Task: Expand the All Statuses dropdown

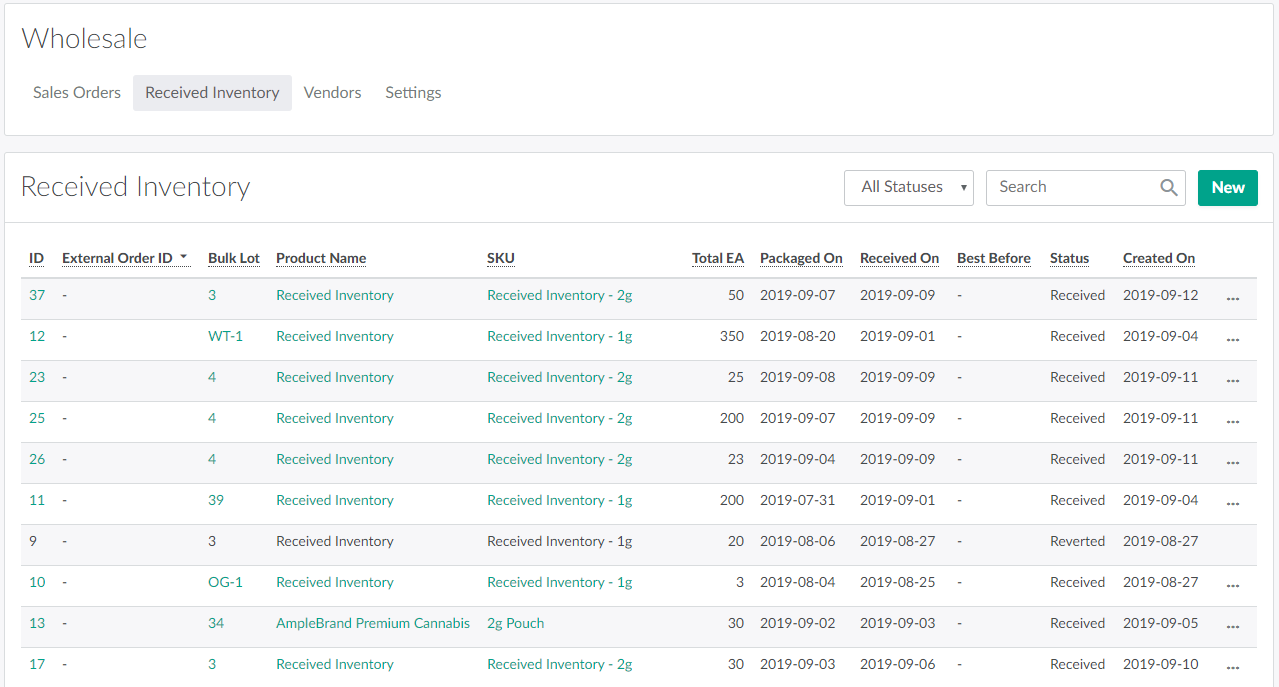Action: pos(908,187)
